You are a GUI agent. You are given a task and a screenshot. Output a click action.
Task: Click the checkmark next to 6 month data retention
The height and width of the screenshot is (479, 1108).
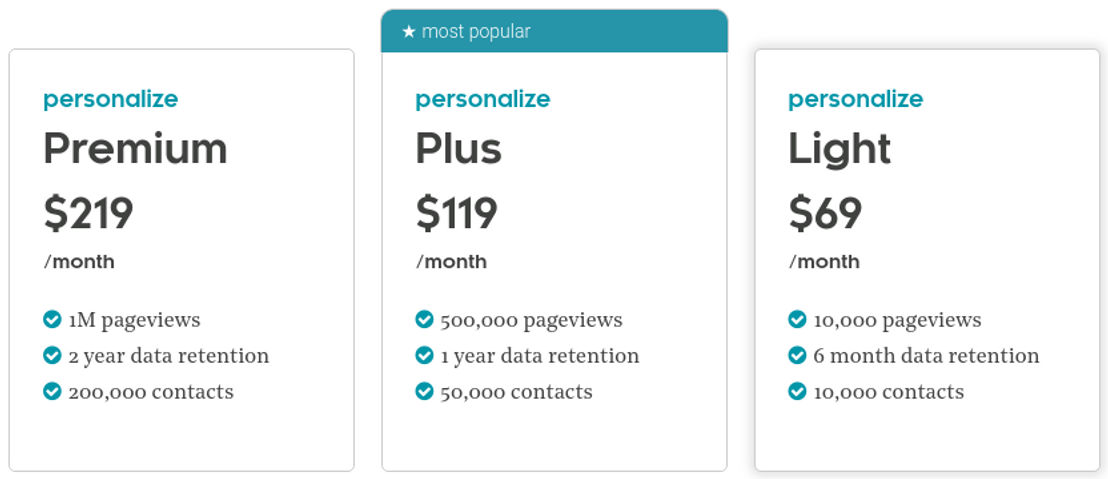[797, 355]
